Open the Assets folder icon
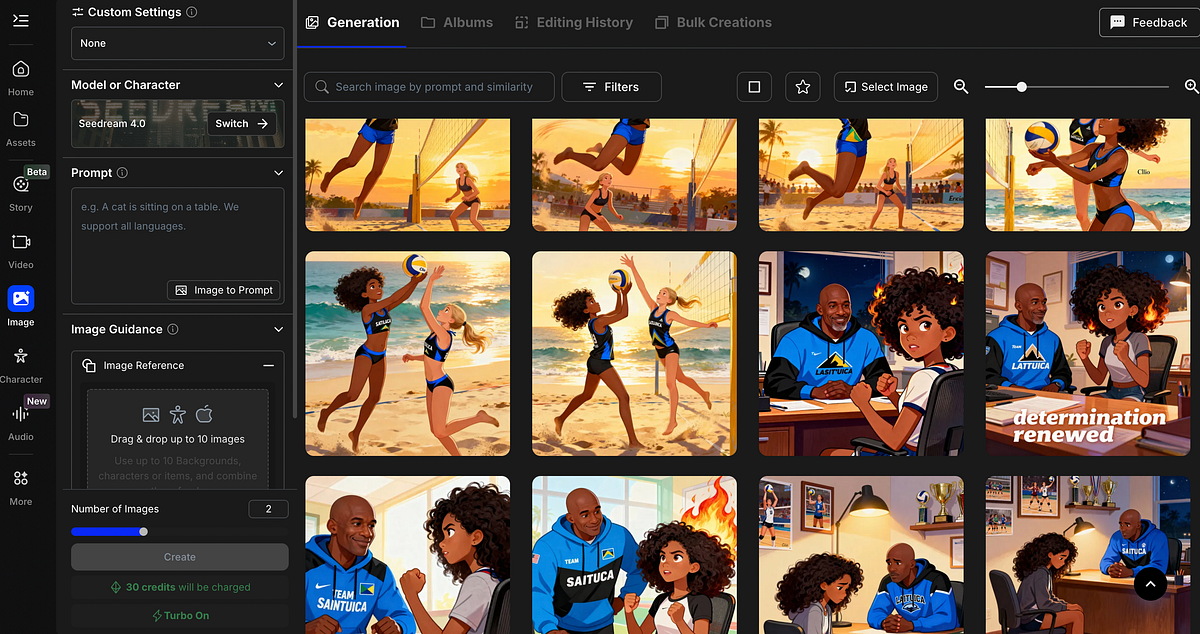Viewport: 1200px width, 634px height. point(20,127)
